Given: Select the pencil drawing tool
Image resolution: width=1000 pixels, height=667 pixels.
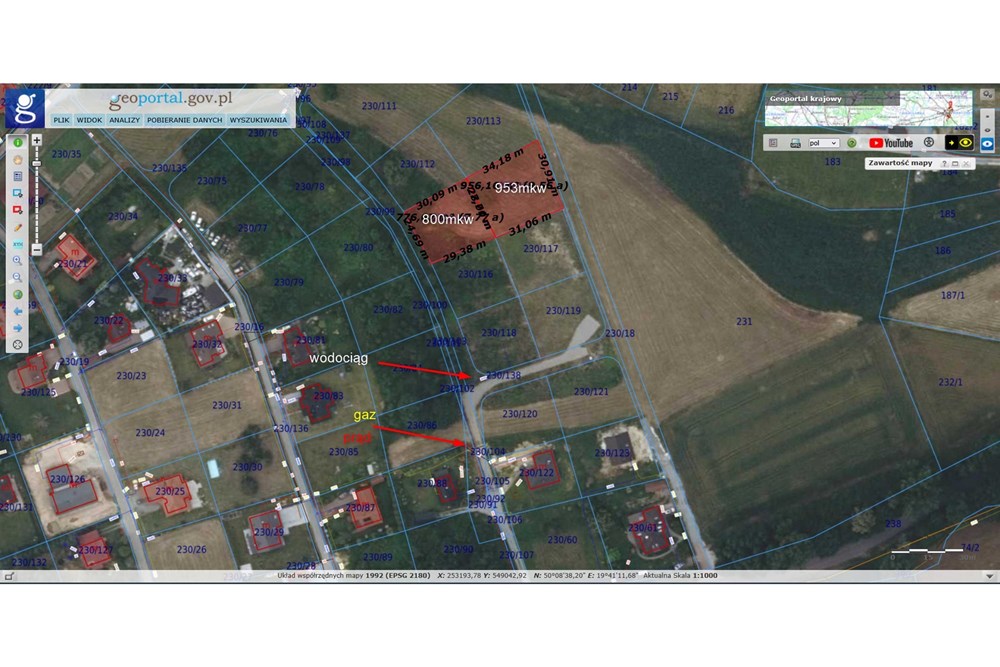Looking at the screenshot, I should (x=17, y=227).
